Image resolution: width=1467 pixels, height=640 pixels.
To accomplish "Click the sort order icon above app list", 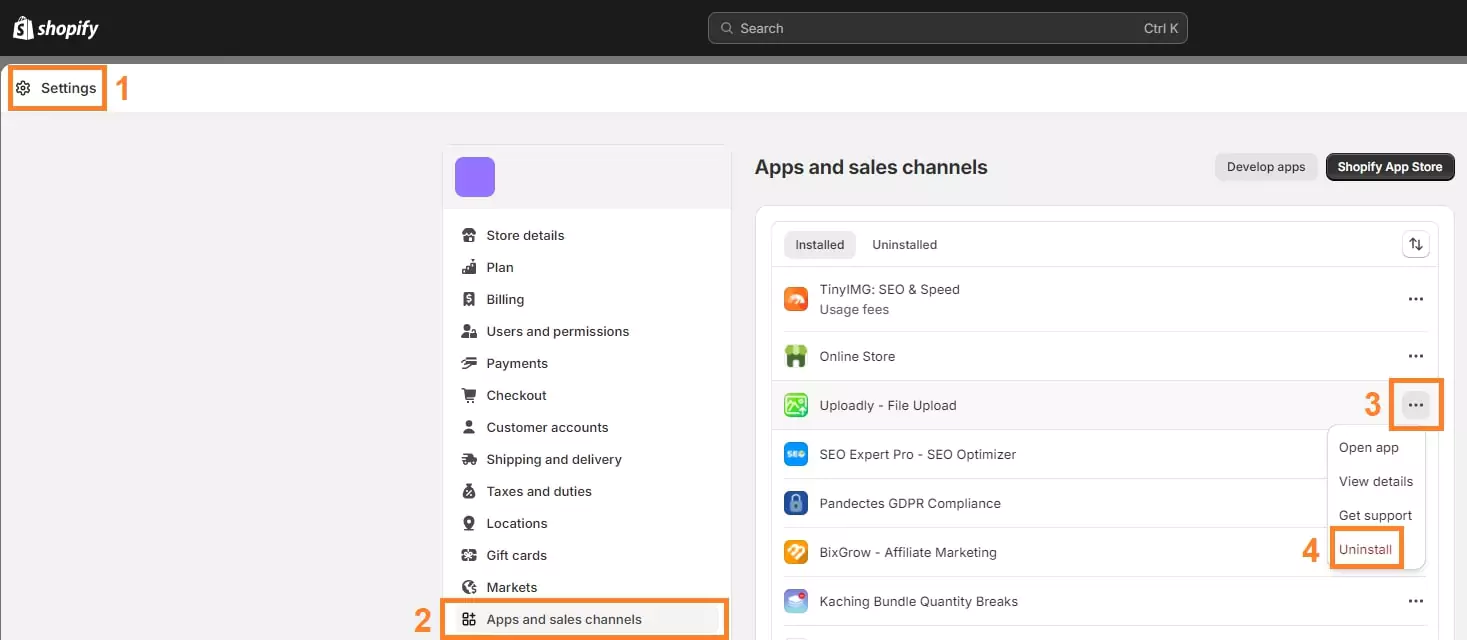I will coord(1415,243).
